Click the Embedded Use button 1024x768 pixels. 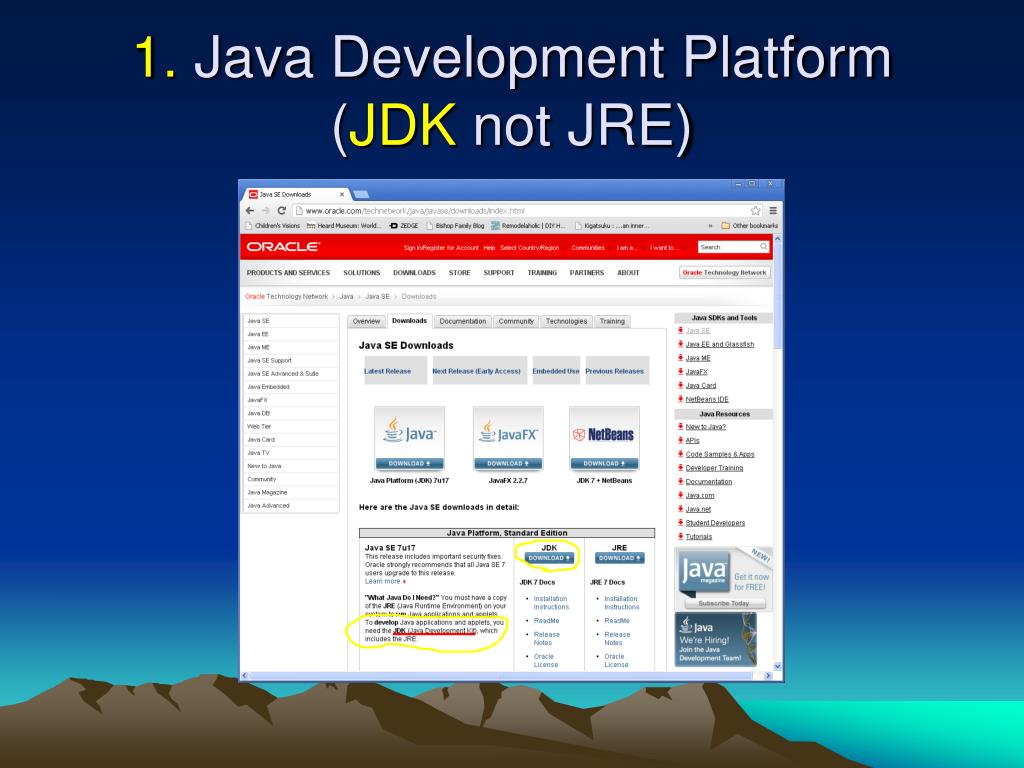[x=556, y=370]
